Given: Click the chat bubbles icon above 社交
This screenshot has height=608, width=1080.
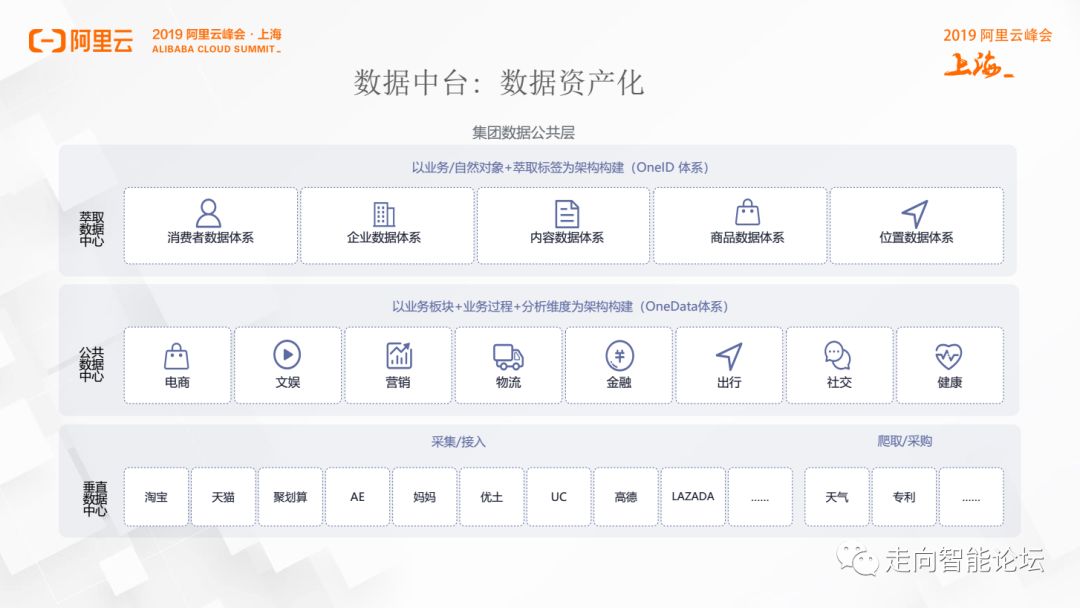Looking at the screenshot, I should click(838, 356).
